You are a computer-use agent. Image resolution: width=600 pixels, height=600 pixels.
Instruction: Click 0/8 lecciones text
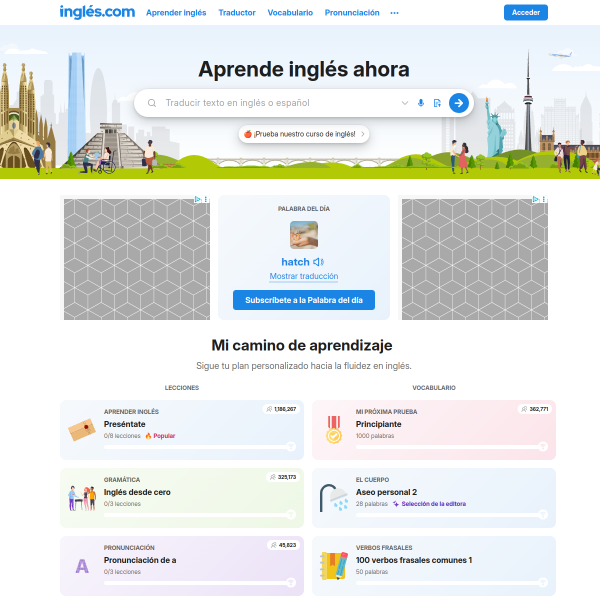coord(122,436)
